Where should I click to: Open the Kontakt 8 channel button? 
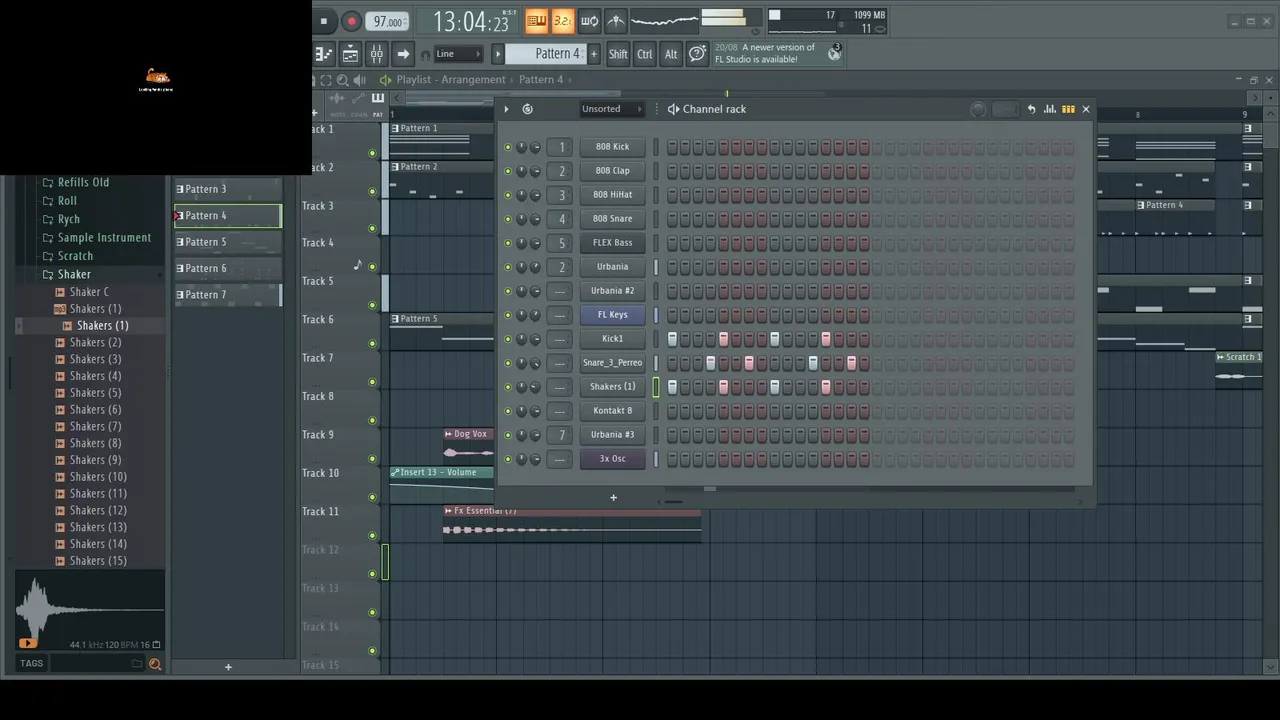point(613,411)
